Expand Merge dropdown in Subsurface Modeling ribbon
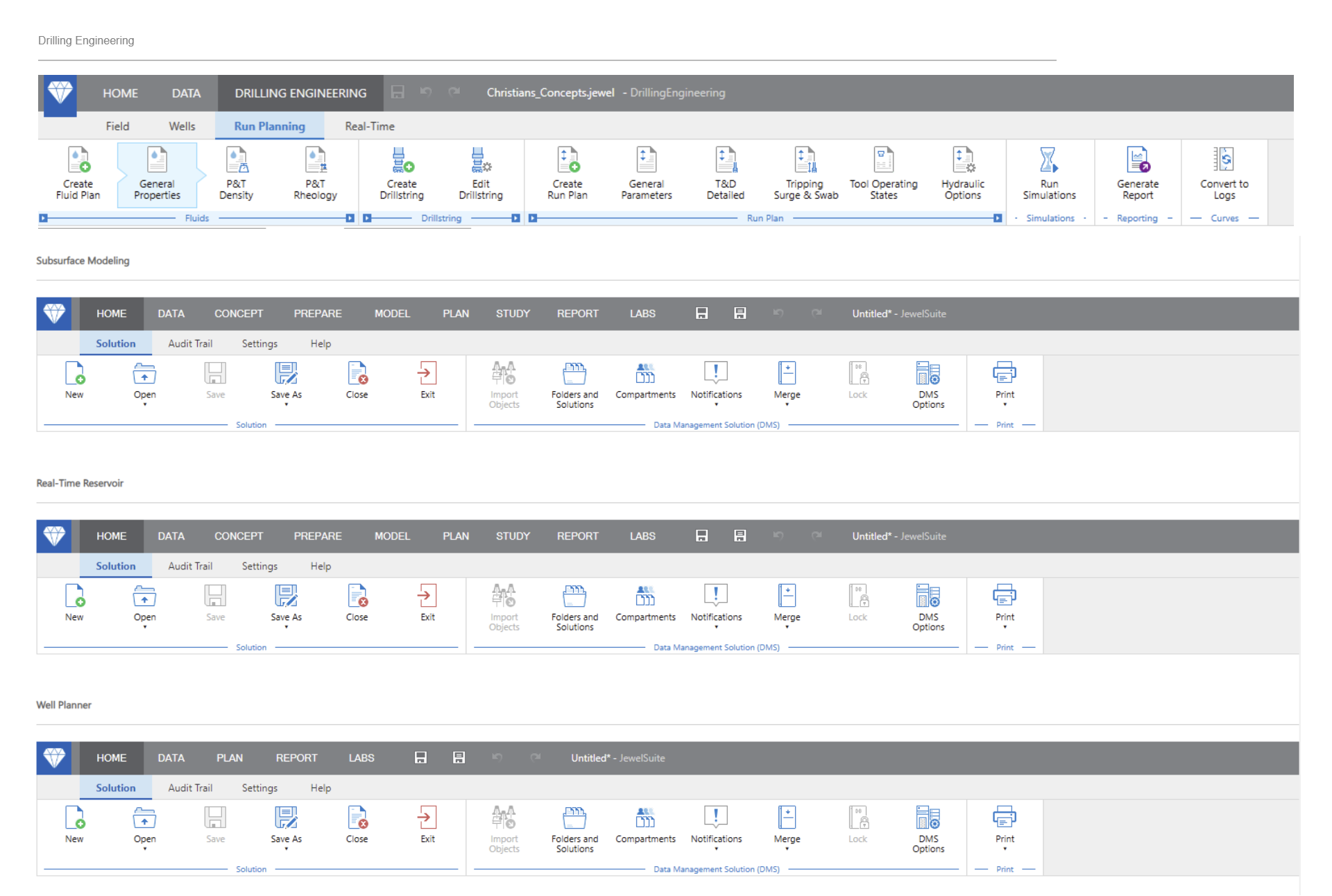This screenshot has width=1332, height=896. coord(787,404)
